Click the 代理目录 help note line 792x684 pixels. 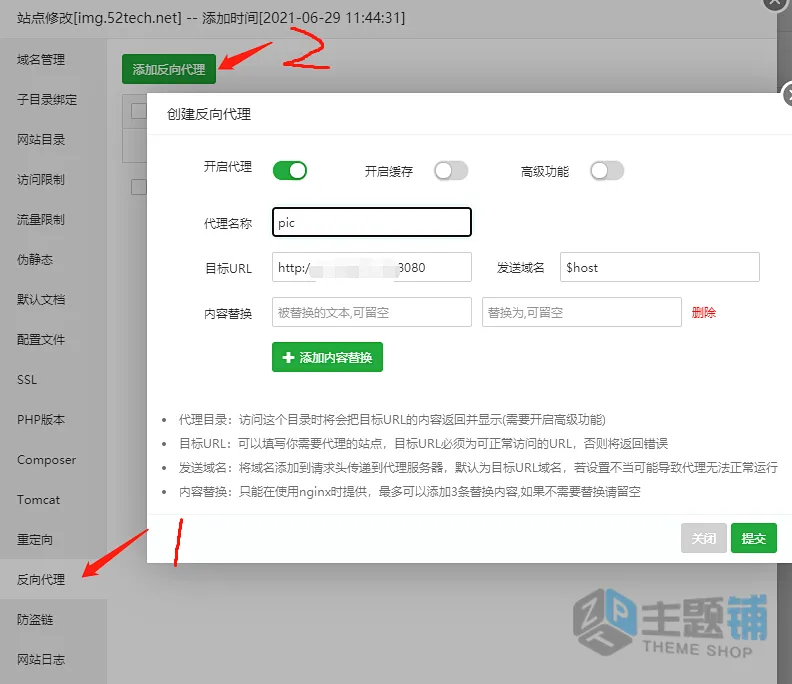tap(392, 420)
